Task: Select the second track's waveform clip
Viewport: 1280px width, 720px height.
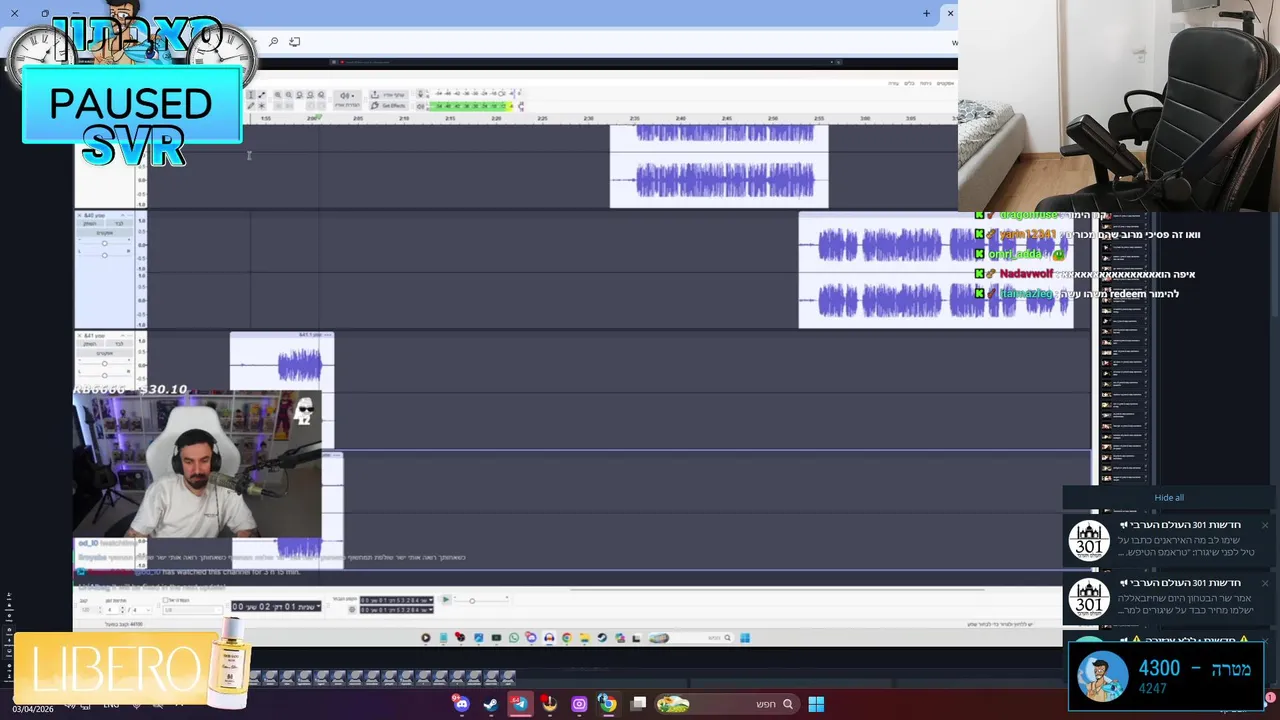Action: click(936, 270)
